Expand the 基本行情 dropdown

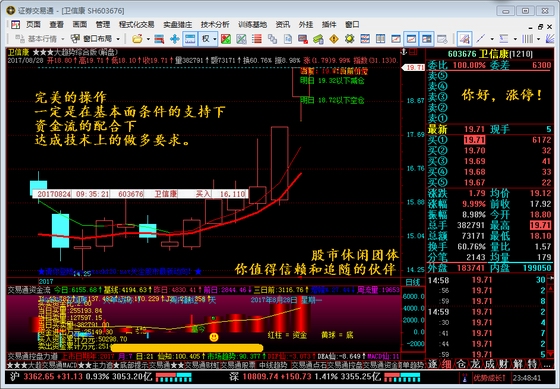[63, 39]
